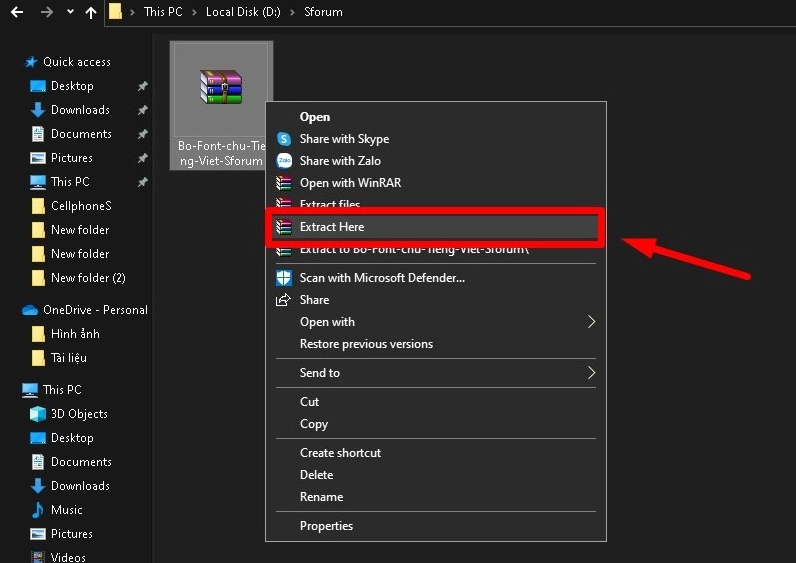Screen dimensions: 796x563
Task: Choose Share with Zalo
Action: click(340, 160)
